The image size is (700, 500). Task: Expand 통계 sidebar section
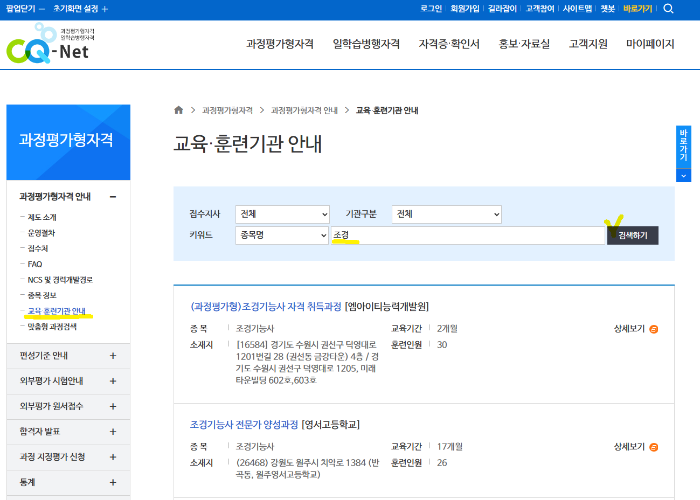point(113,483)
